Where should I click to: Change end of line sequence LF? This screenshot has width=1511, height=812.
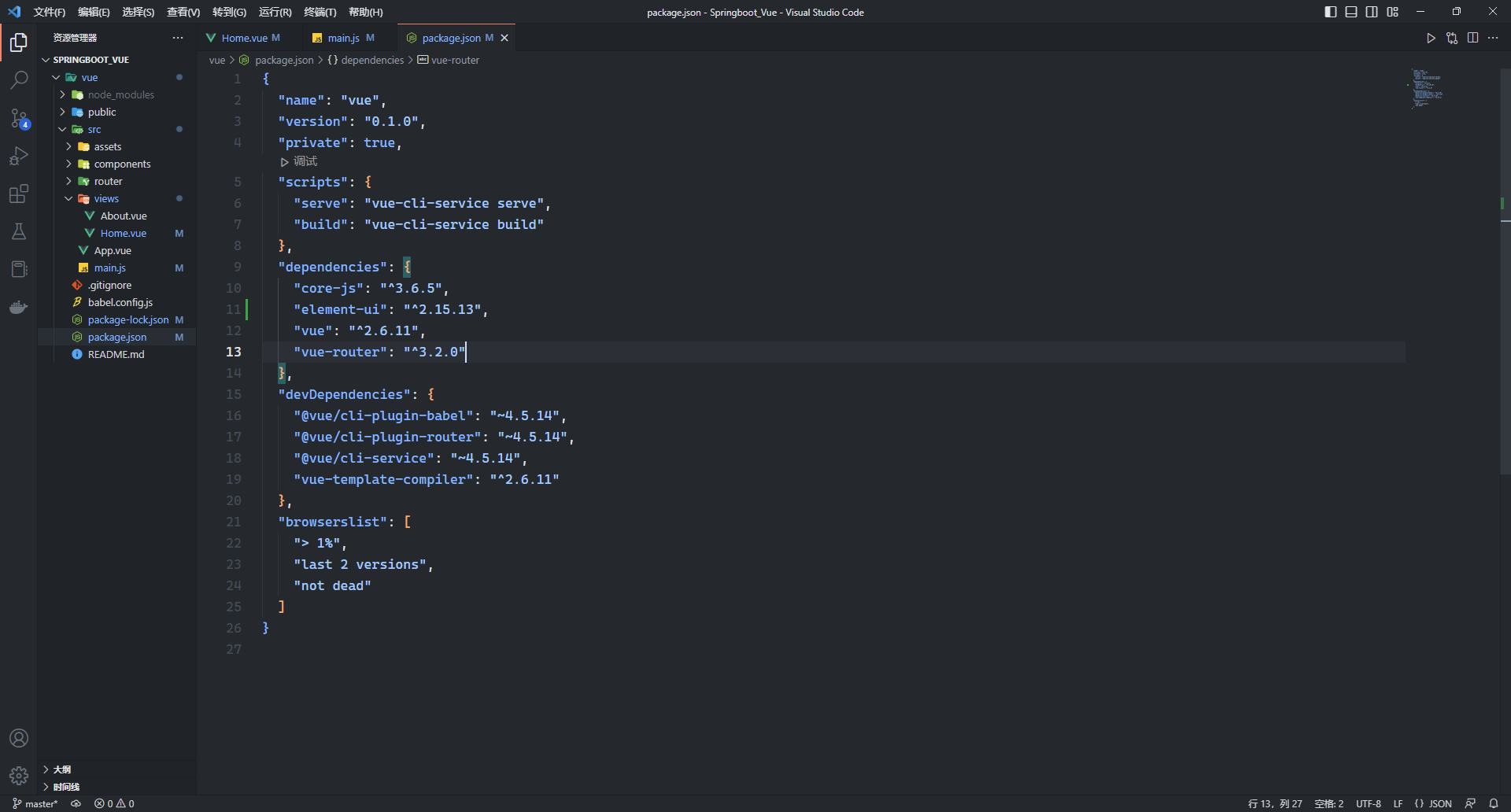(1398, 803)
